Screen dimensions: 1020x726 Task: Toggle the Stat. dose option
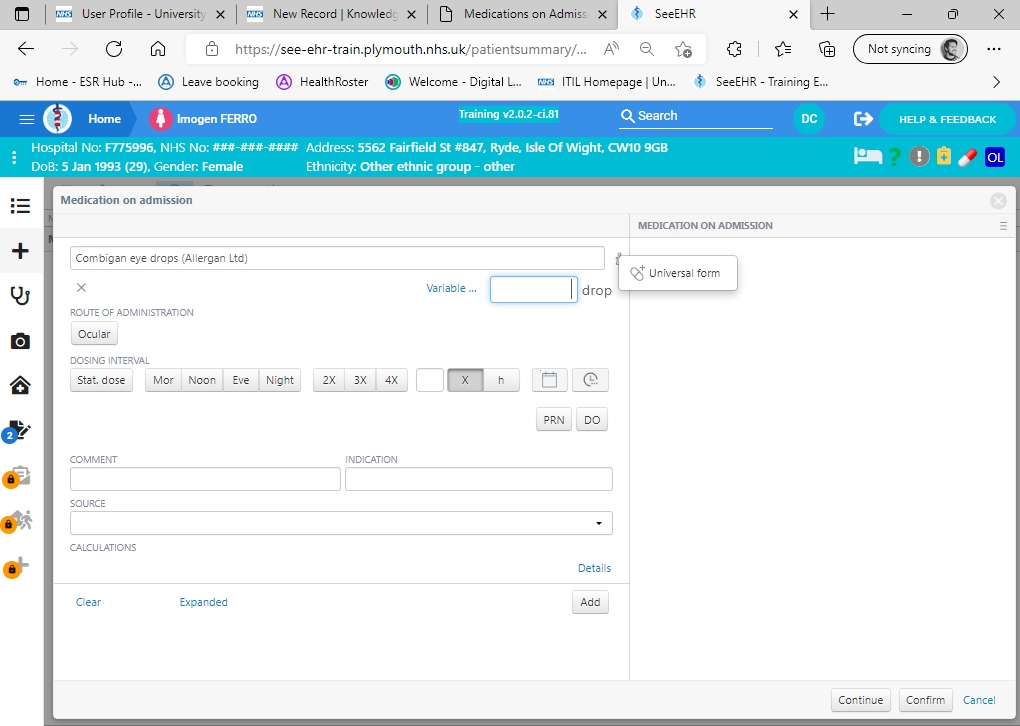tap(101, 380)
